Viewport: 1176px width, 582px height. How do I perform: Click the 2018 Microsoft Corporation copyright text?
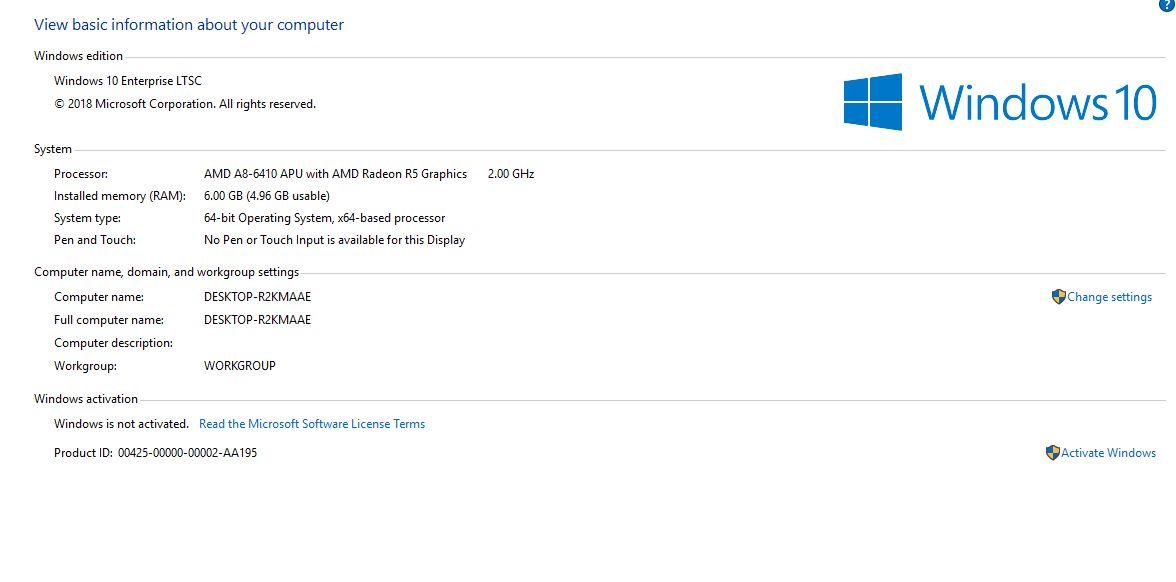coord(185,104)
